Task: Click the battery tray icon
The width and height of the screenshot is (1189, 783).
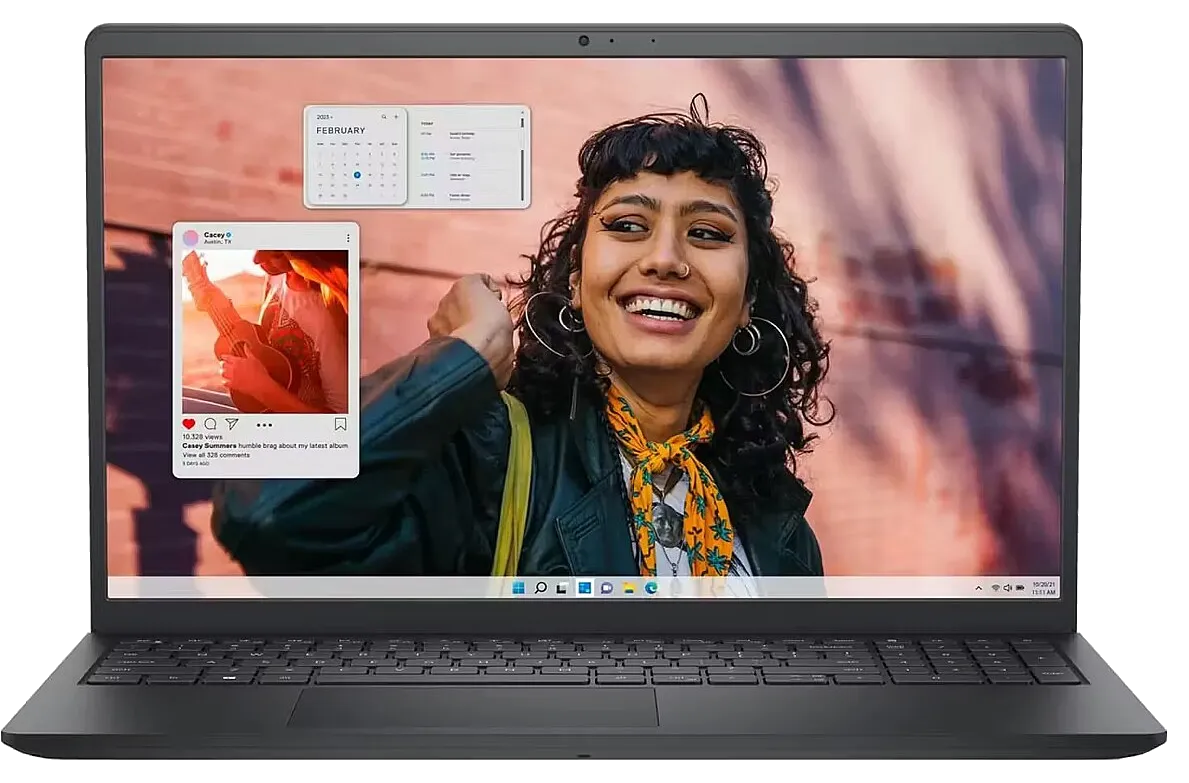Action: pyautogui.click(x=1021, y=587)
